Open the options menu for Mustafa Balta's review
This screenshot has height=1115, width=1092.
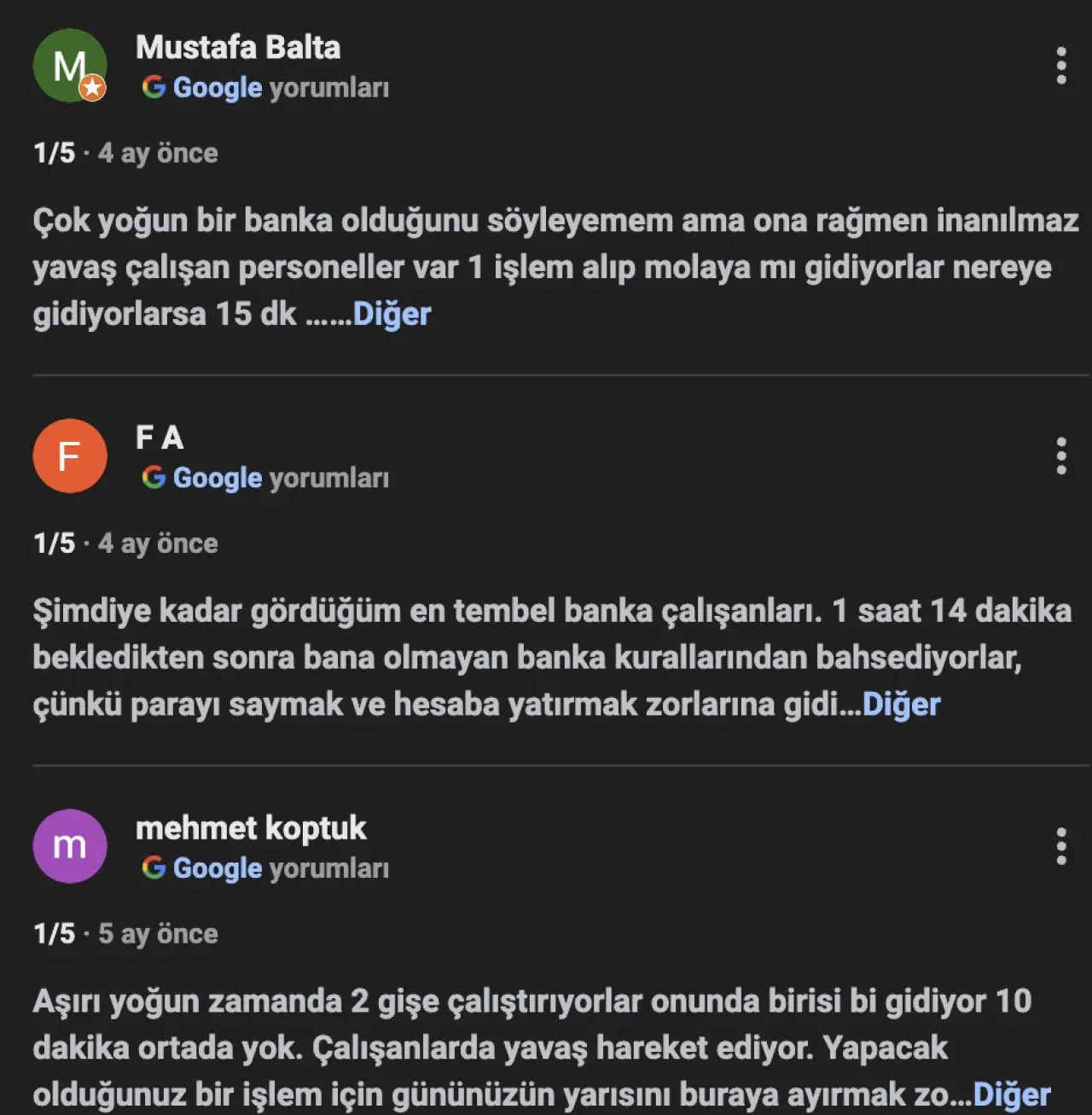pyautogui.click(x=1061, y=66)
